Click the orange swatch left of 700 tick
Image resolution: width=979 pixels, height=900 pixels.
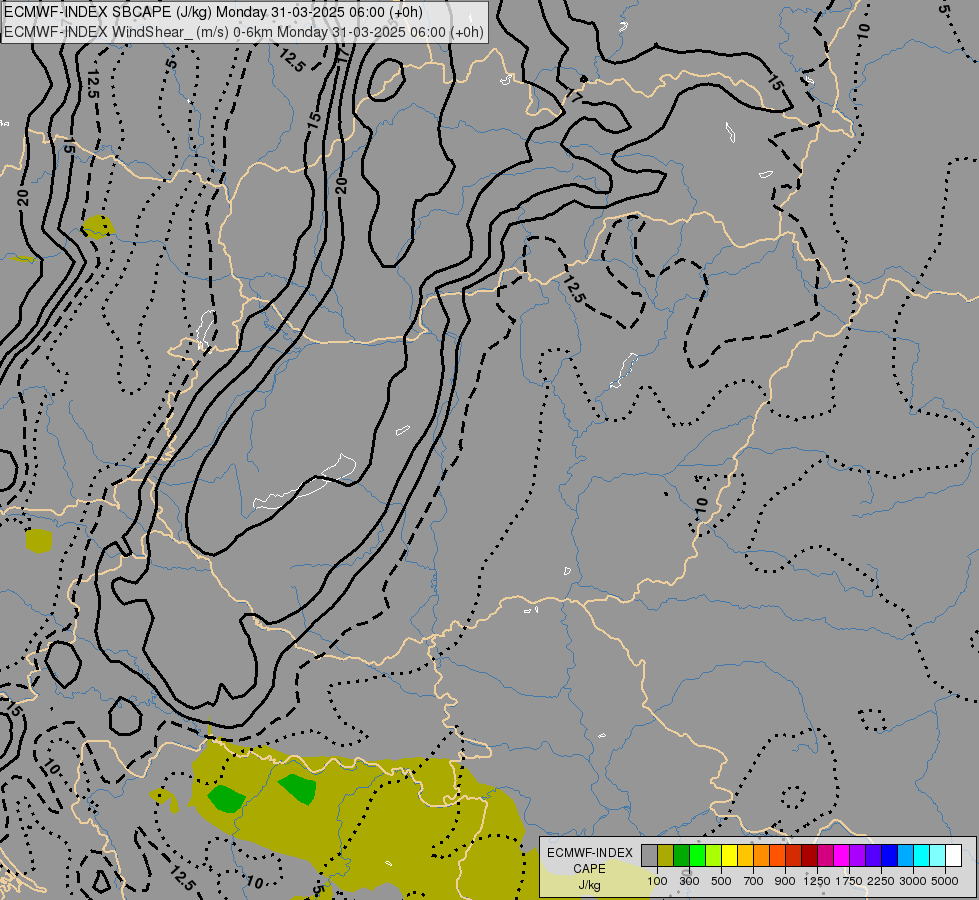tap(762, 855)
